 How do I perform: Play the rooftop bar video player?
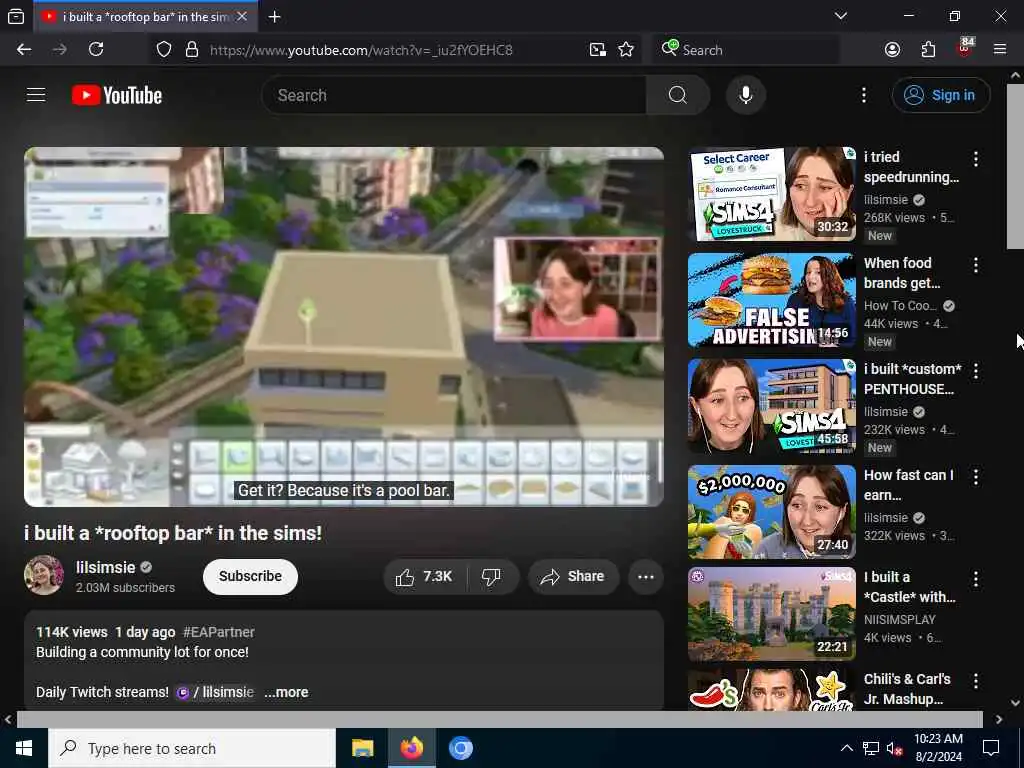(344, 327)
